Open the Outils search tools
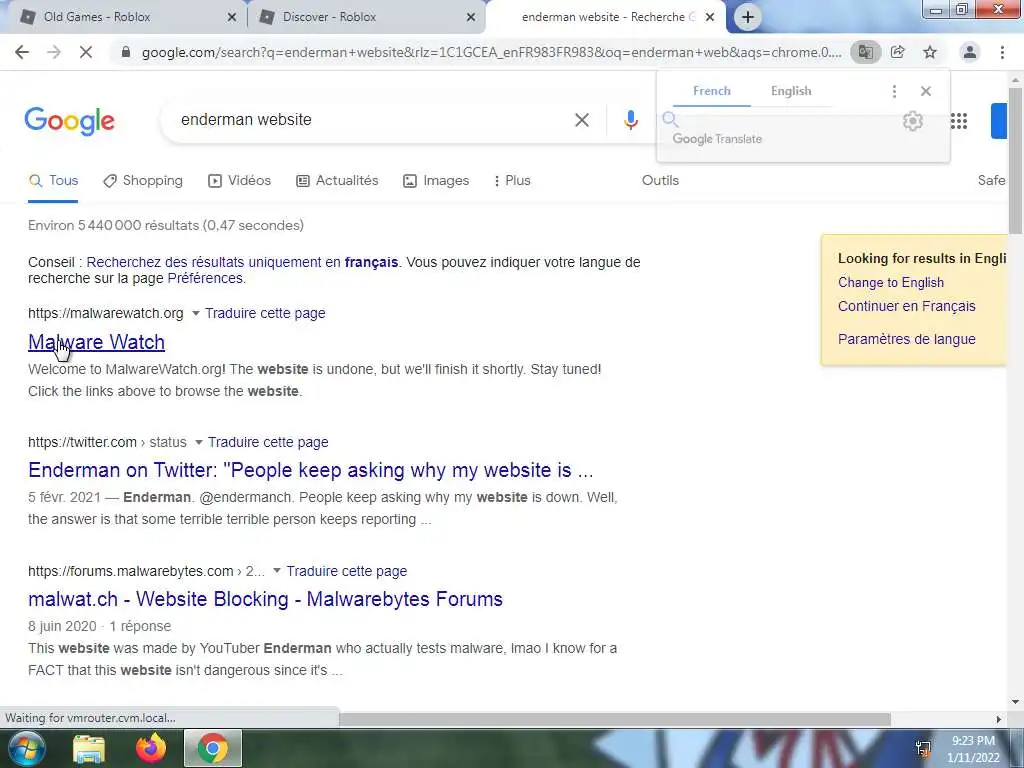The image size is (1024, 768). [660, 181]
